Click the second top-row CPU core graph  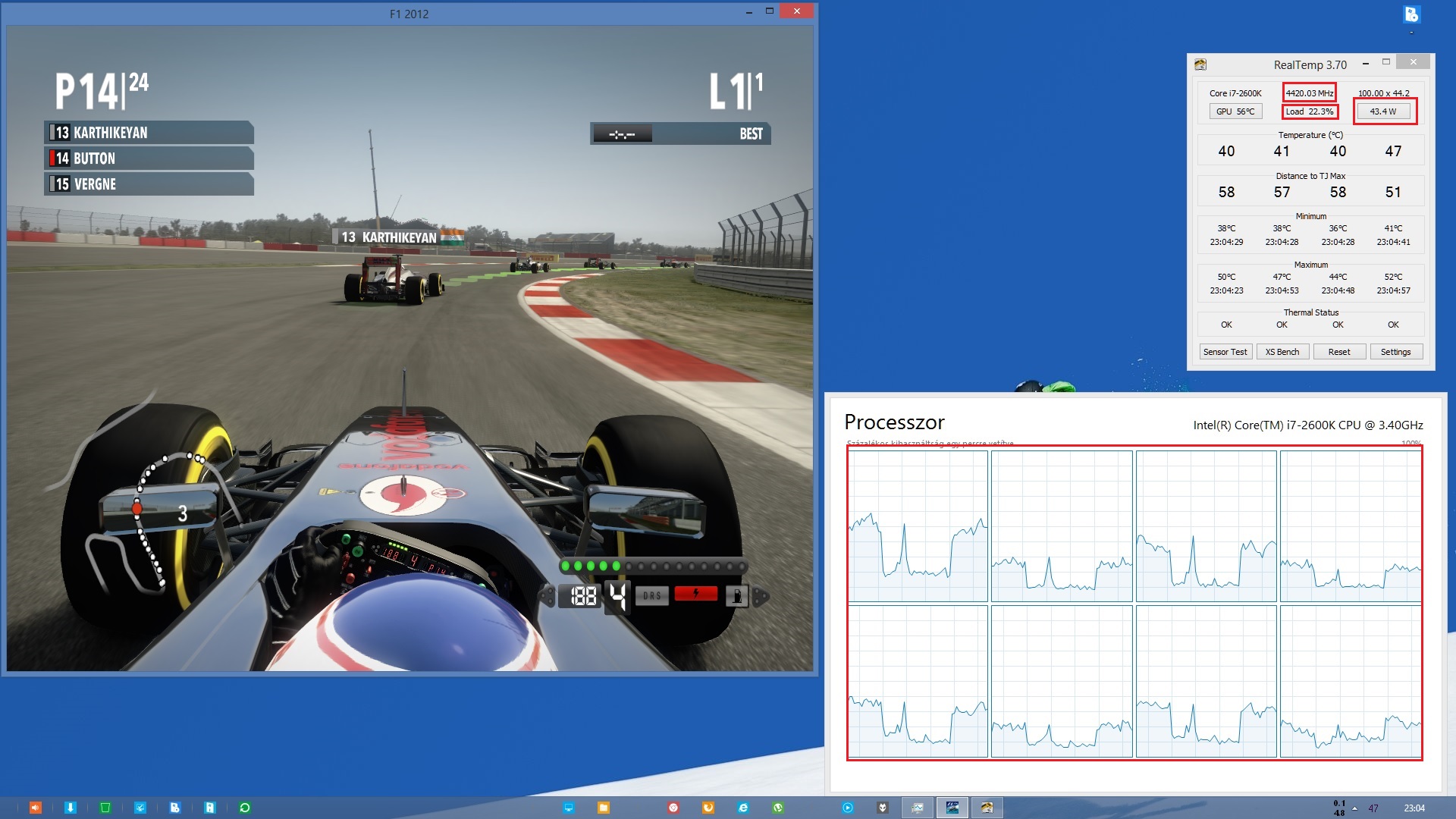(x=1062, y=526)
